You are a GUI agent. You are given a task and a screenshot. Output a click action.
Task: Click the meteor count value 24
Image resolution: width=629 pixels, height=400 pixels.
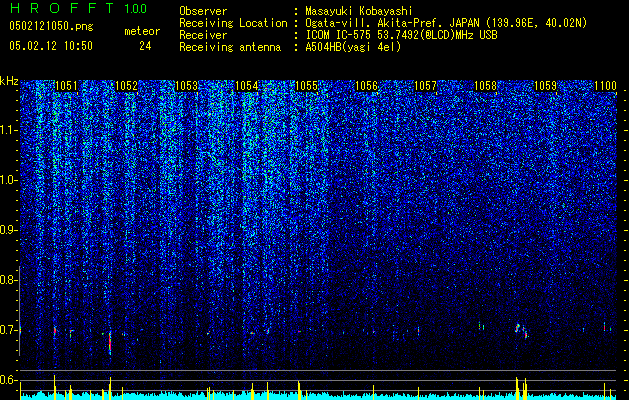click(x=145, y=46)
